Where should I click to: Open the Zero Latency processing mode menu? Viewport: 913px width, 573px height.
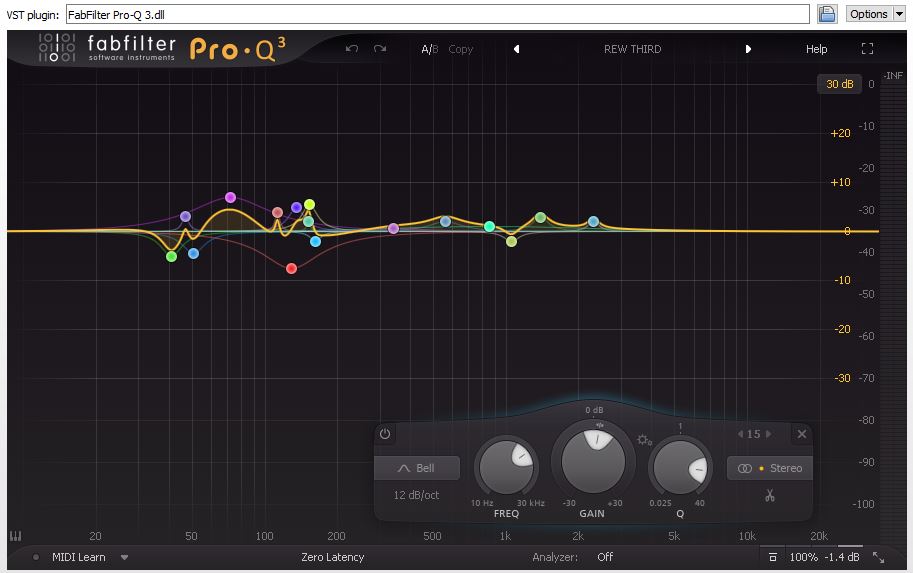coord(332,557)
